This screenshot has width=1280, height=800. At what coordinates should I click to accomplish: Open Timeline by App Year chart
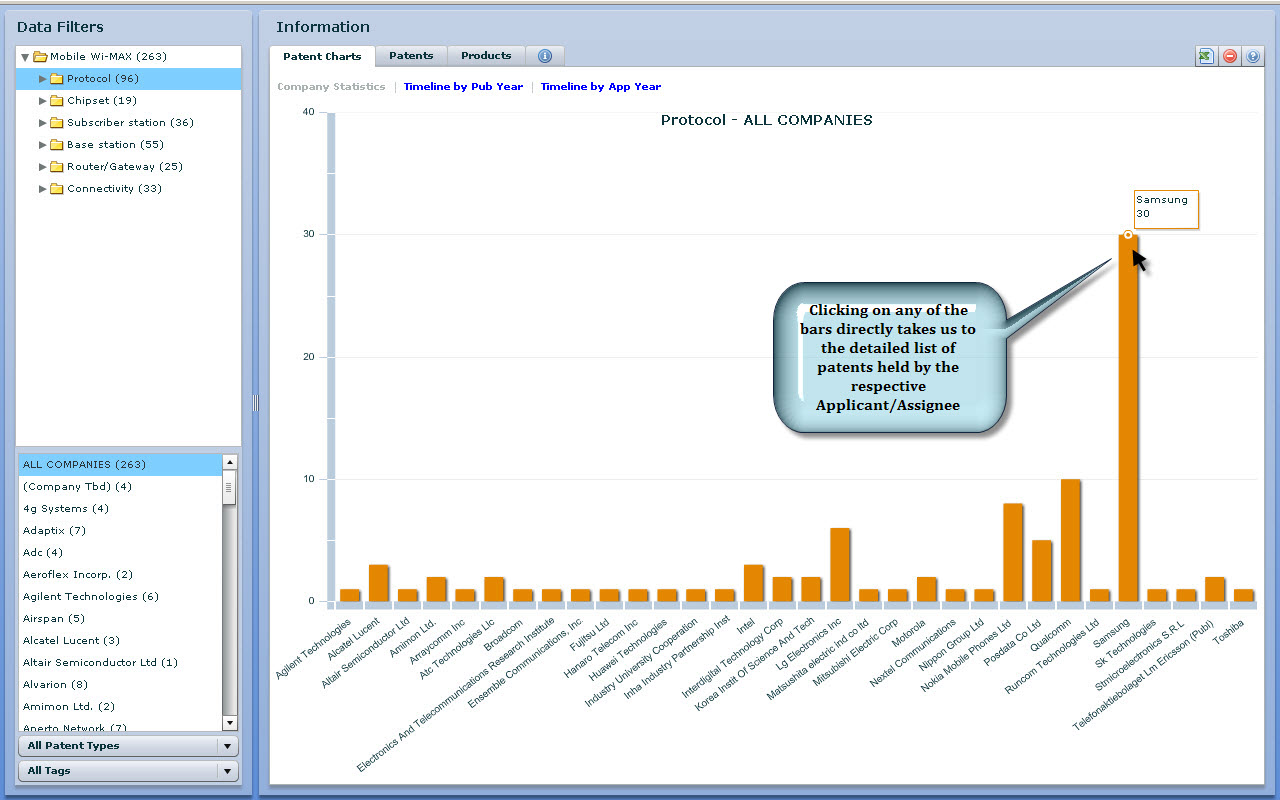600,87
